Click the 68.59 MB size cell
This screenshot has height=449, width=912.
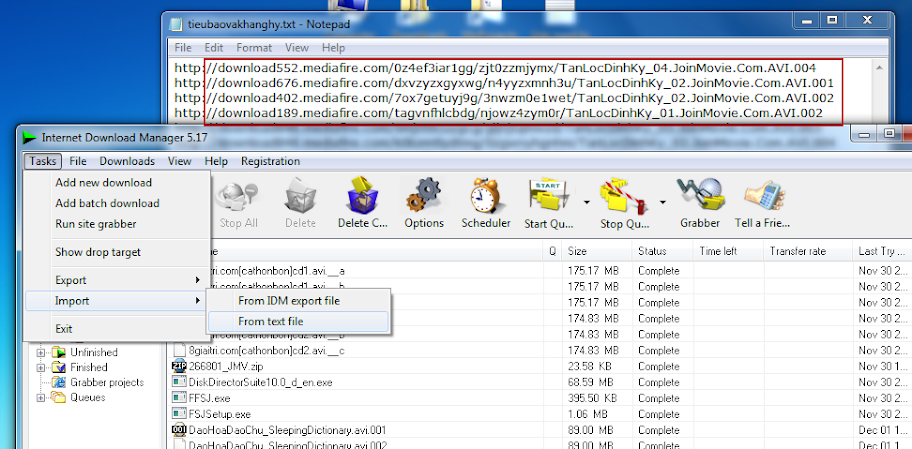click(590, 382)
